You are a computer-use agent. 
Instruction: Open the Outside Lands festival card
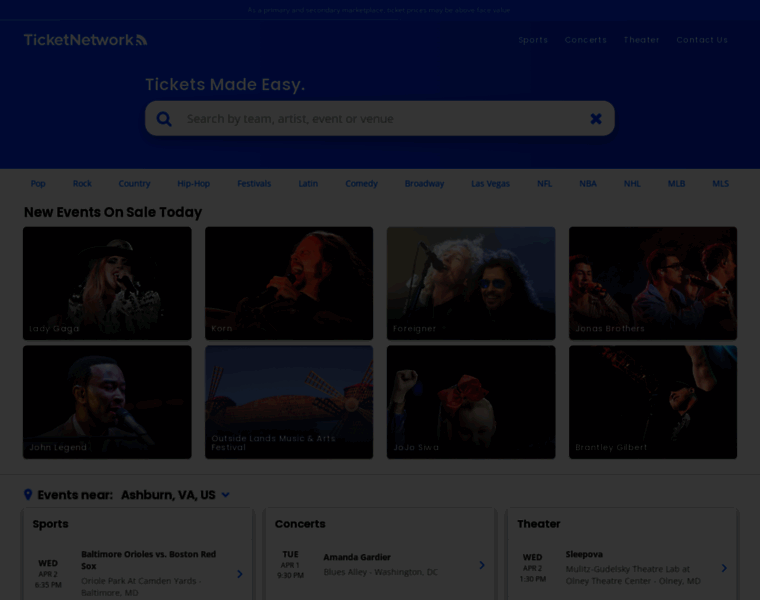tap(289, 402)
